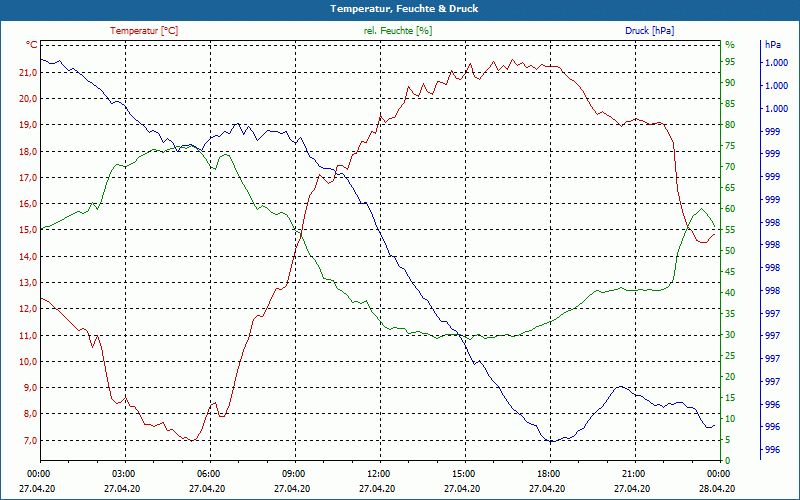Click the '10,0' temperature axis value
Image resolution: width=800 pixels, height=500 pixels.
[28, 362]
